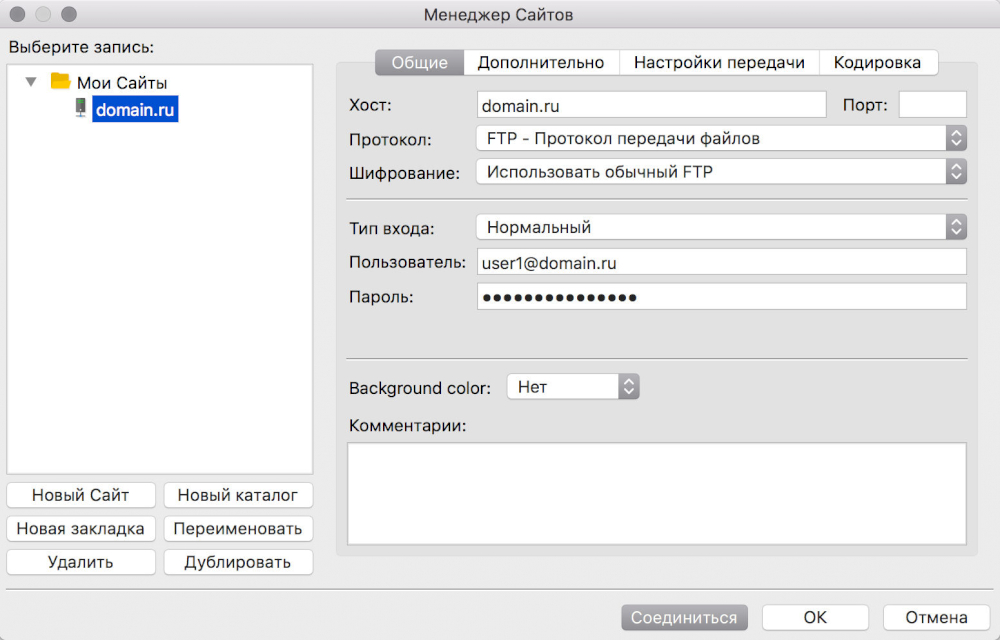The height and width of the screenshot is (640, 1000).
Task: Open the Шифрование dropdown
Action: 720,172
